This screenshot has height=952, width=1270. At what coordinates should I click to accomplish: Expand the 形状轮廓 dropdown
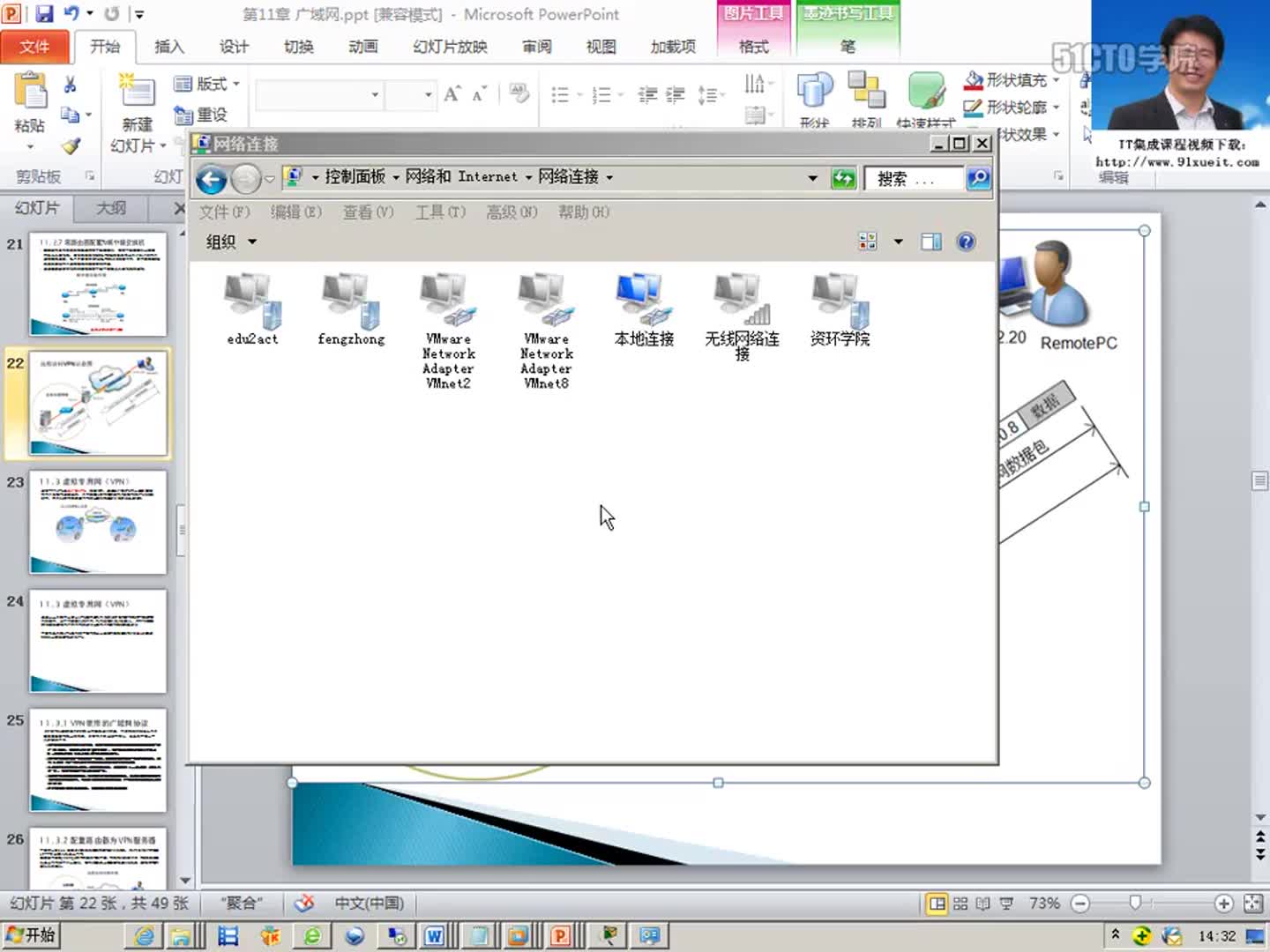point(1056,107)
